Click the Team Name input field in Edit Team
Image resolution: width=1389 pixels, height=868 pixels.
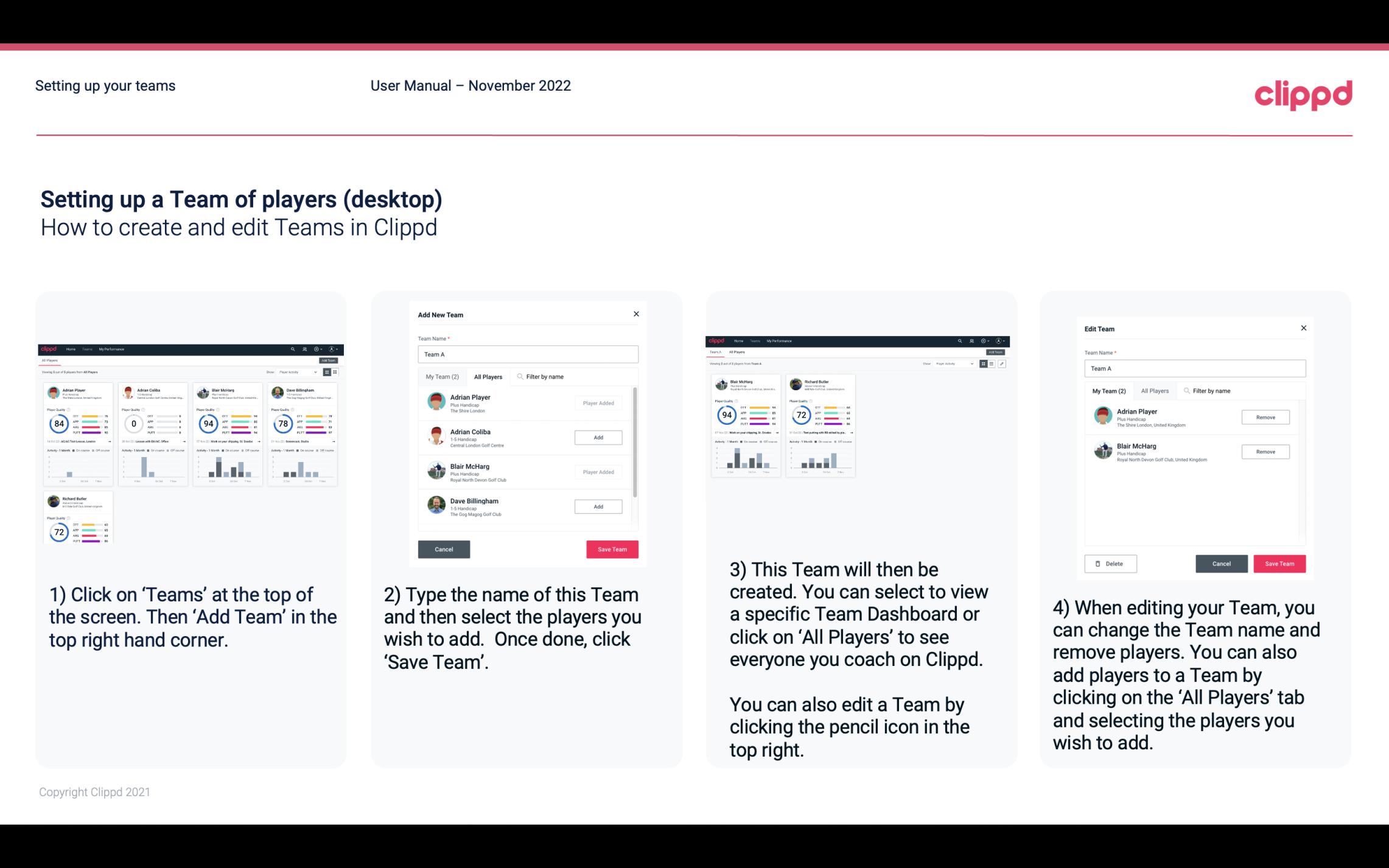[1193, 368]
